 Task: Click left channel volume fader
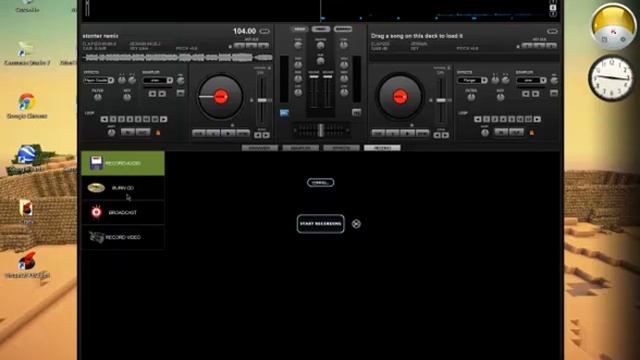314,77
